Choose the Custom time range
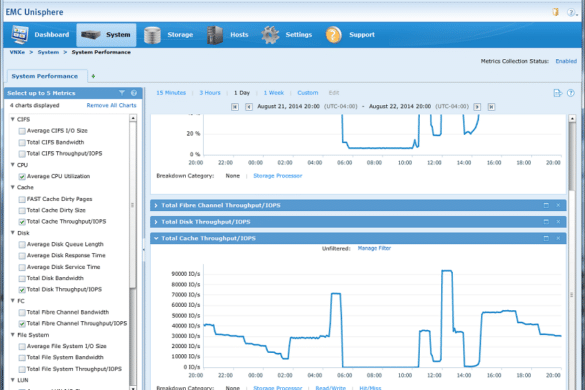The height and width of the screenshot is (390, 585). point(308,93)
